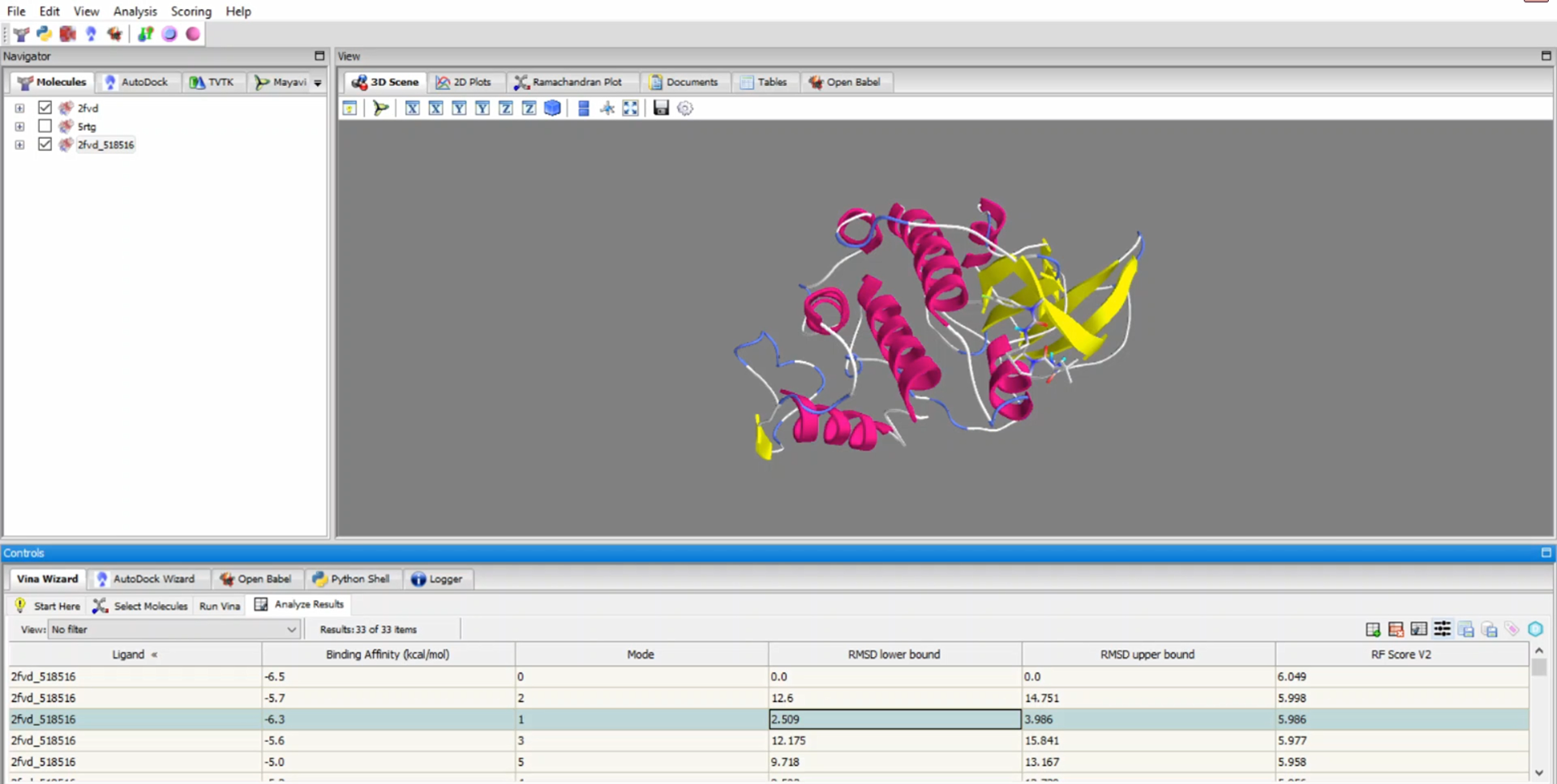Select the RMSD lower bound cell 12.175
This screenshot has height=784, width=1557.
coord(894,740)
